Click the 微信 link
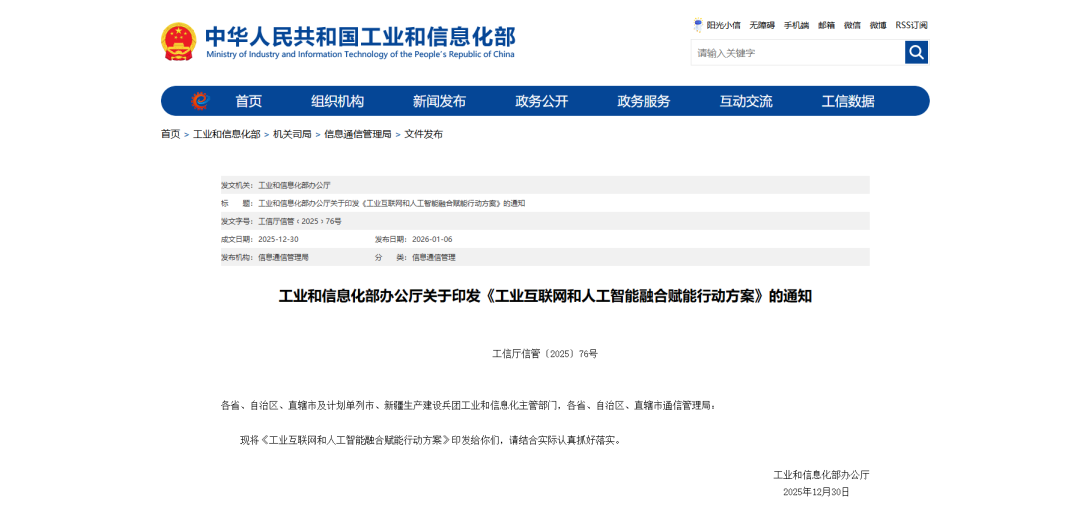Viewport: 1080px width, 509px height. 852,25
